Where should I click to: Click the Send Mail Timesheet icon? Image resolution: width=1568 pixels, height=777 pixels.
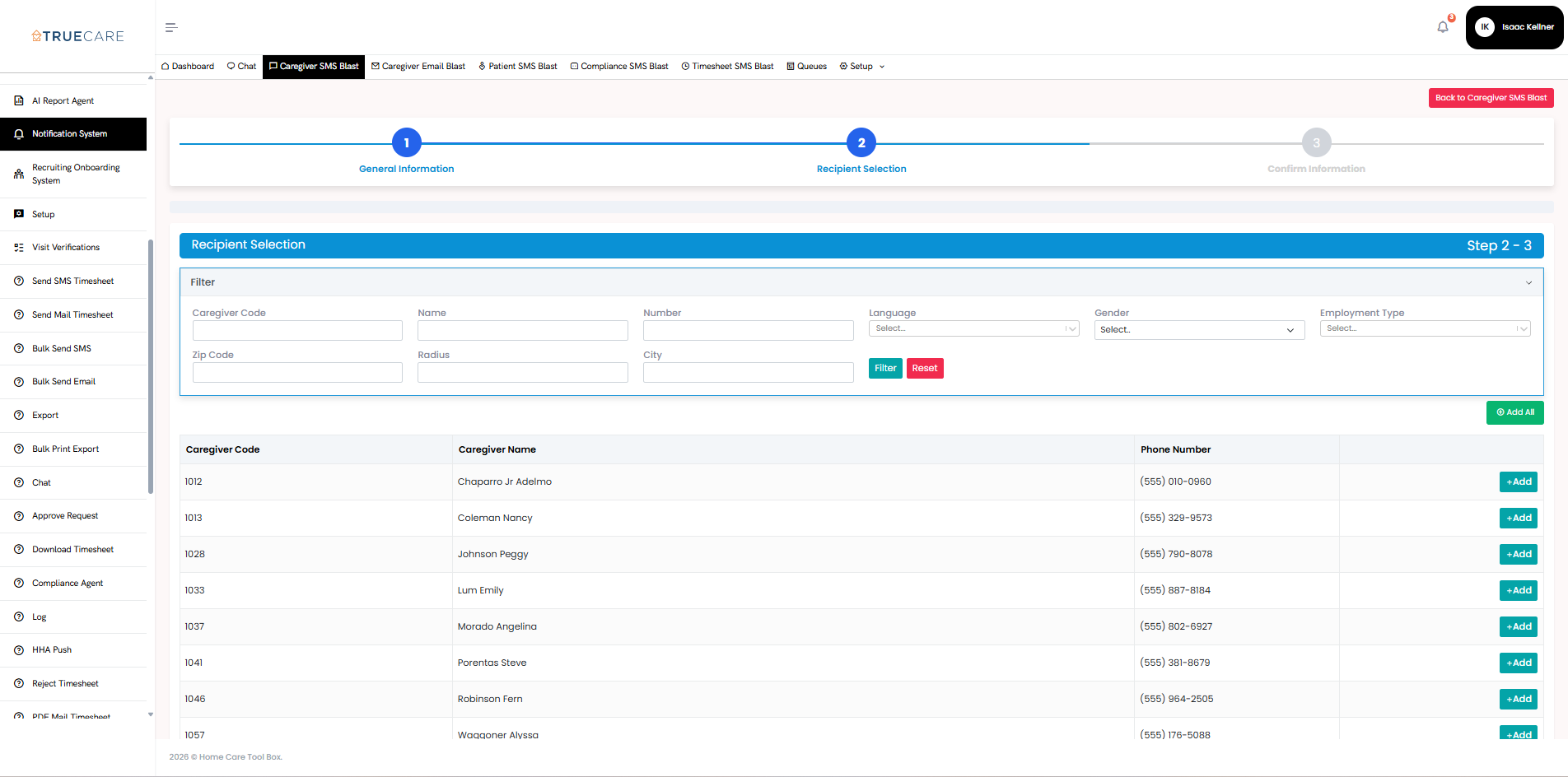(19, 314)
